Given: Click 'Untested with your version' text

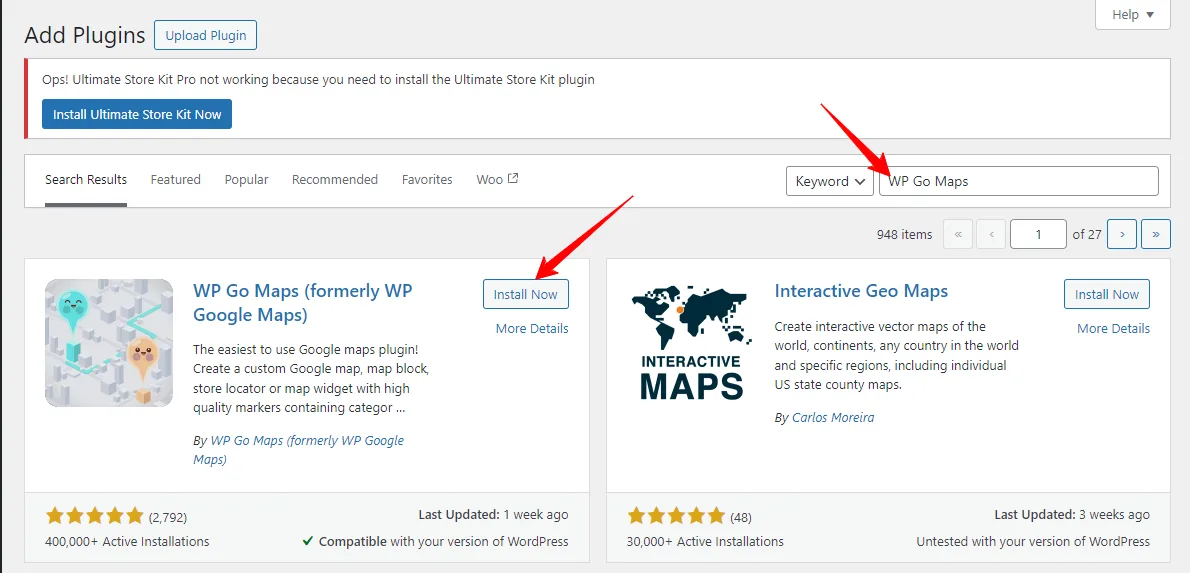Looking at the screenshot, I should tap(1033, 541).
